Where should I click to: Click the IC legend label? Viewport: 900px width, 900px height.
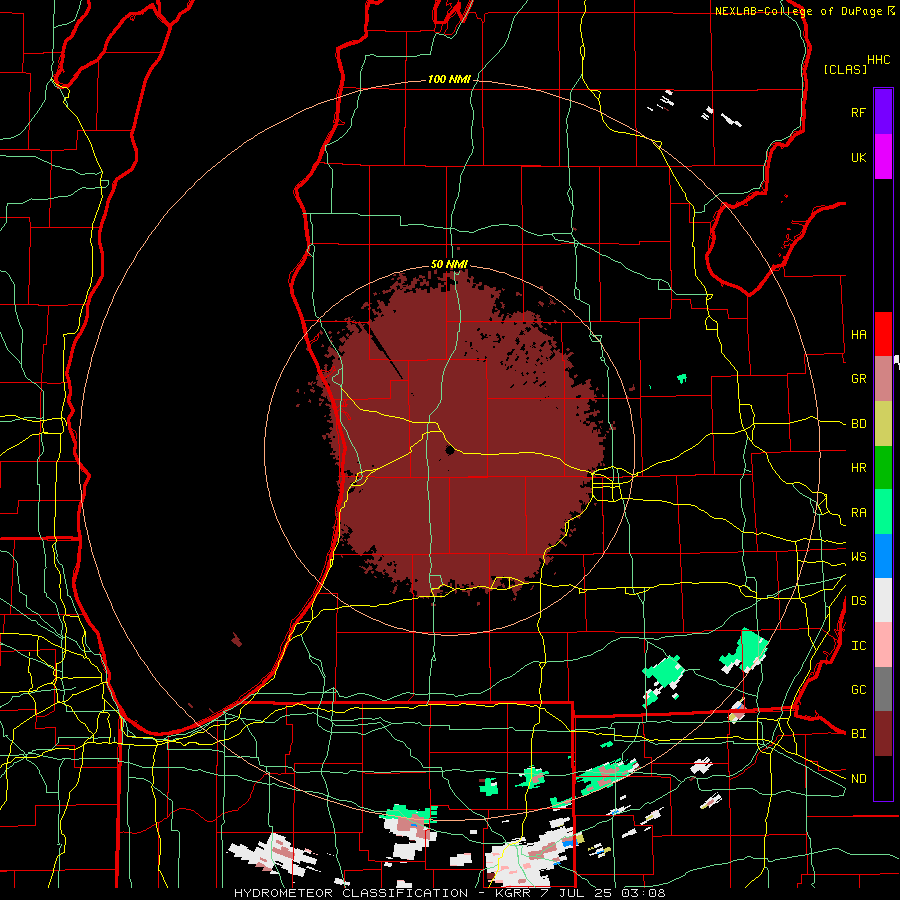point(858,646)
